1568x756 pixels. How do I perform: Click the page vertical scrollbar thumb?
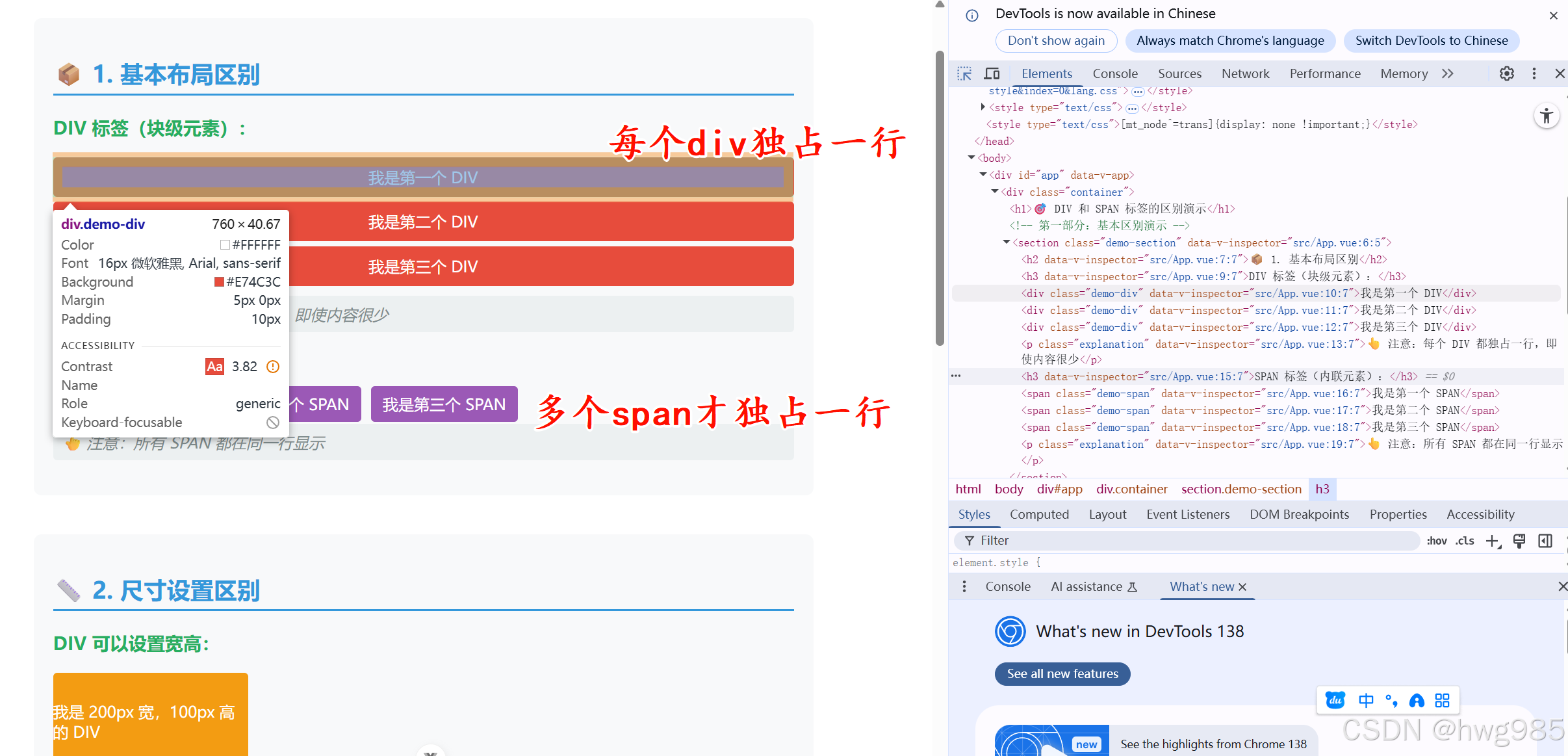coord(940,198)
